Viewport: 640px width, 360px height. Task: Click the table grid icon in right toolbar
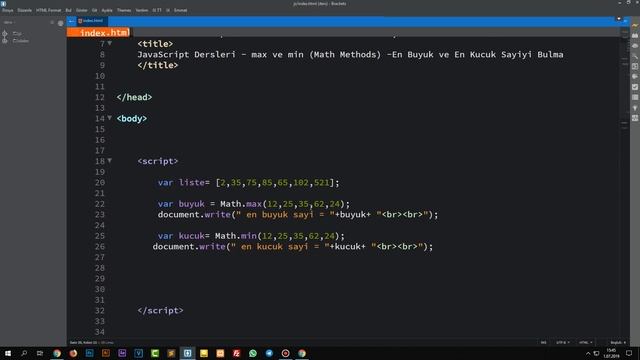click(635, 98)
